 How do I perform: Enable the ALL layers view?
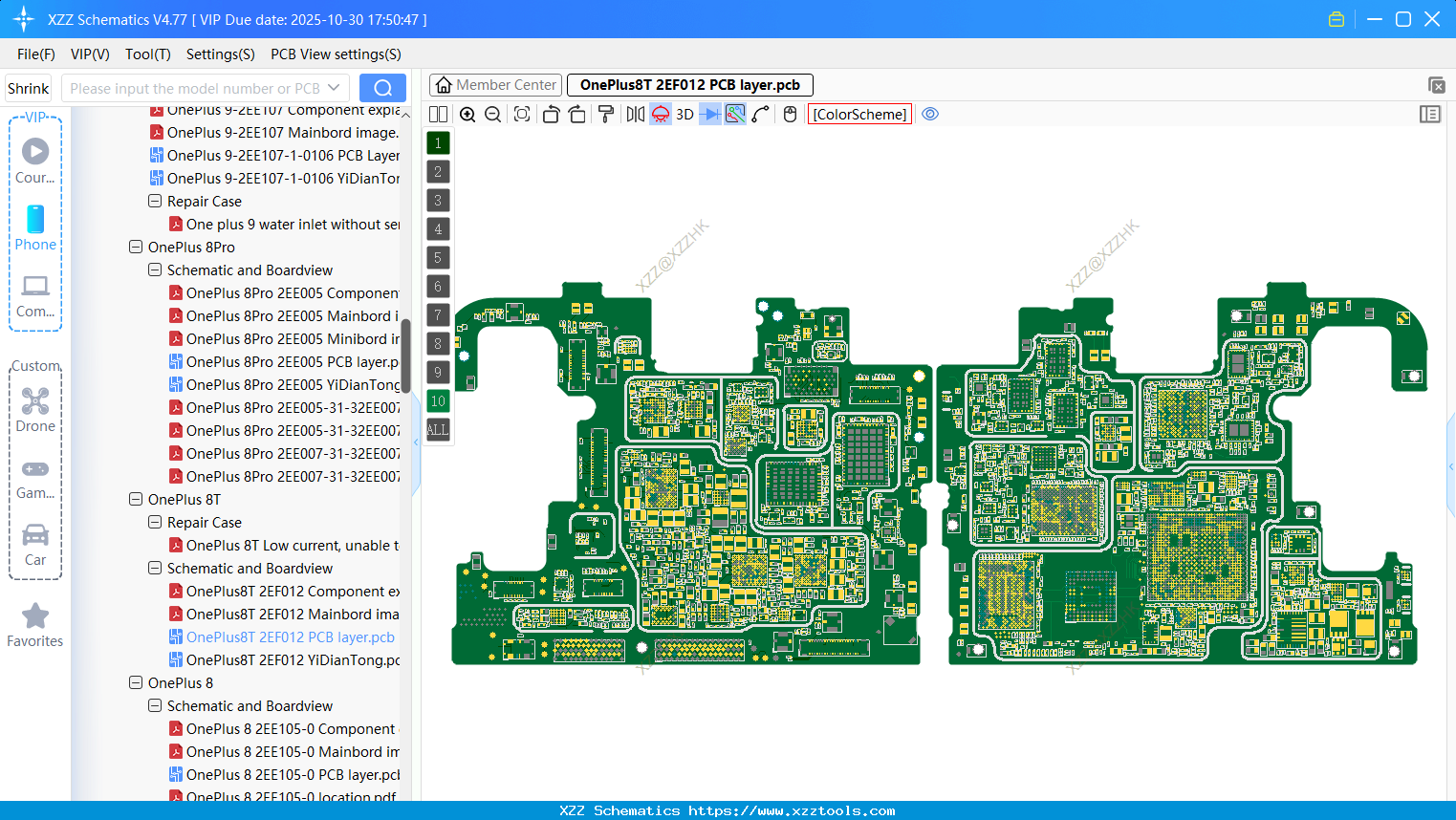[x=438, y=429]
